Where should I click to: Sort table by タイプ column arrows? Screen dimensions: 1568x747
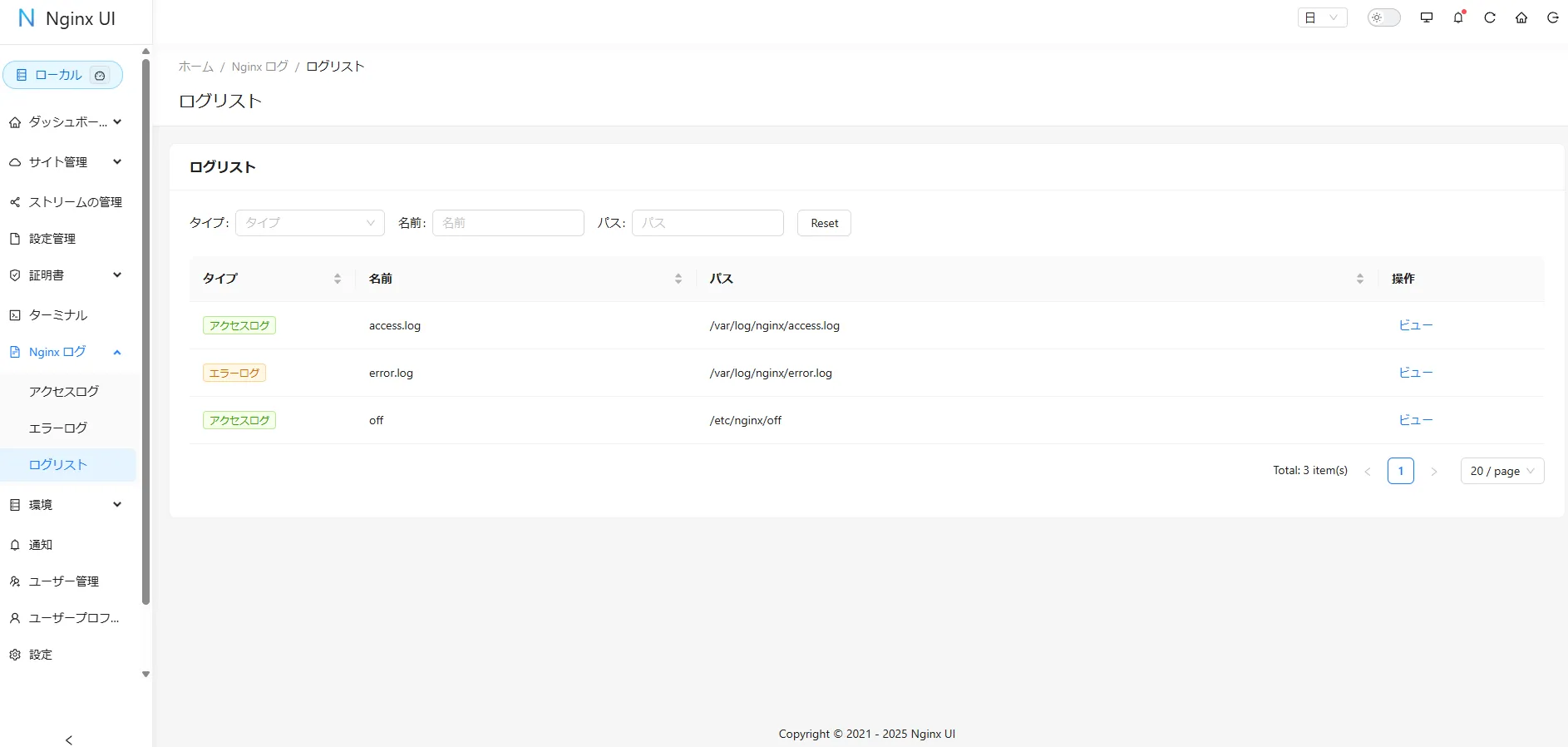click(x=338, y=279)
